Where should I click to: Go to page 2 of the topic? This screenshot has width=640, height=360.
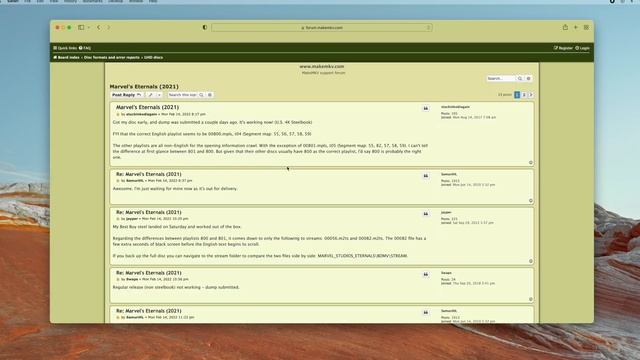point(524,95)
